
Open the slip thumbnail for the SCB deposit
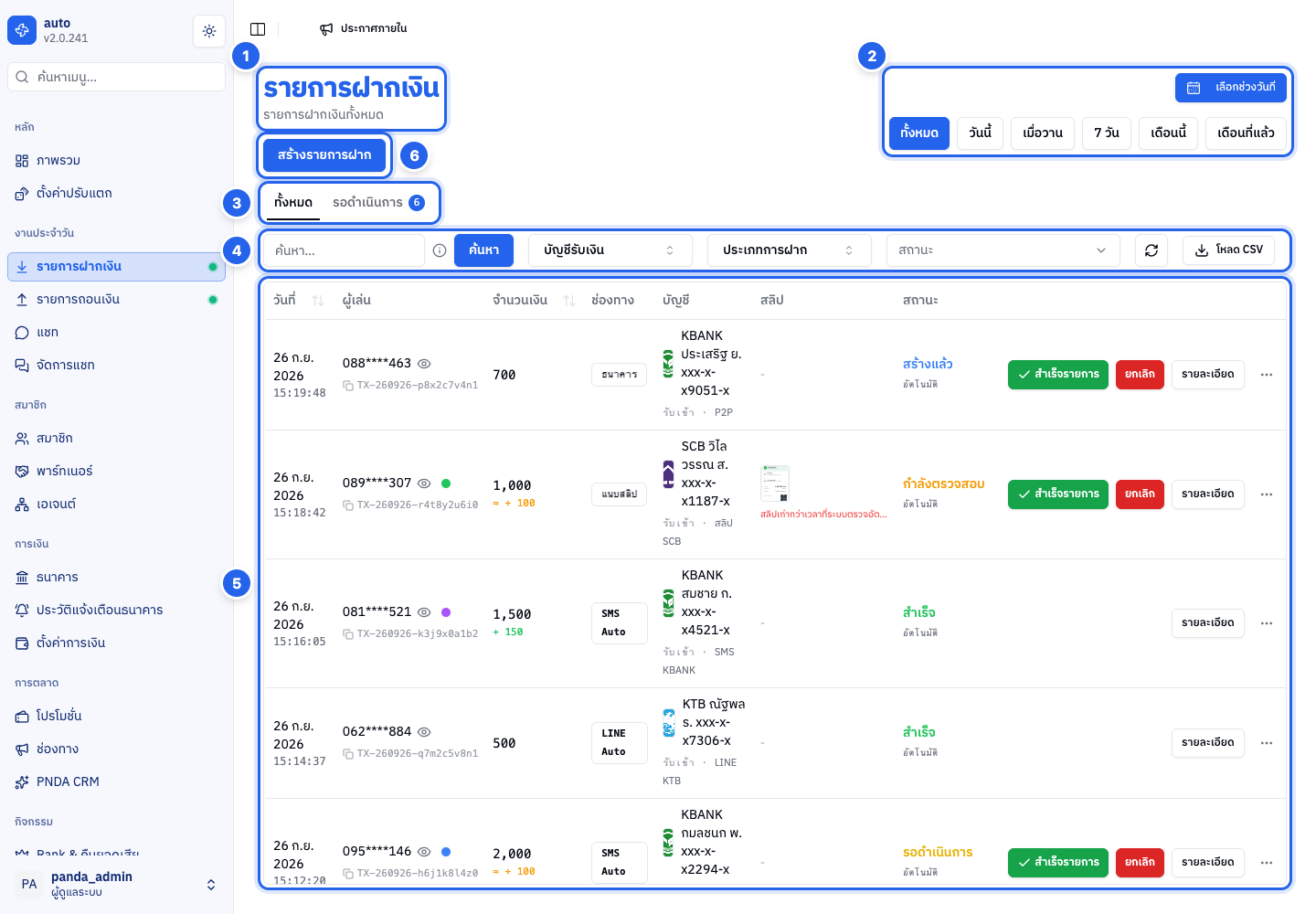[775, 484]
